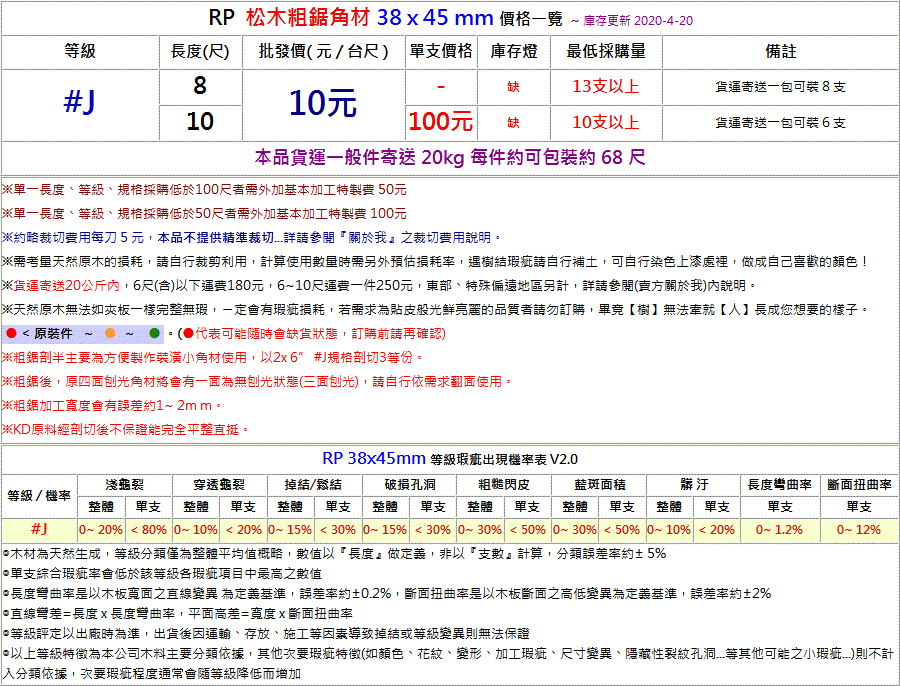Viewport: 900px width, 686px height.
Task: Click the note about 低於100尺 加工特製費 50元
Action: coord(204,190)
